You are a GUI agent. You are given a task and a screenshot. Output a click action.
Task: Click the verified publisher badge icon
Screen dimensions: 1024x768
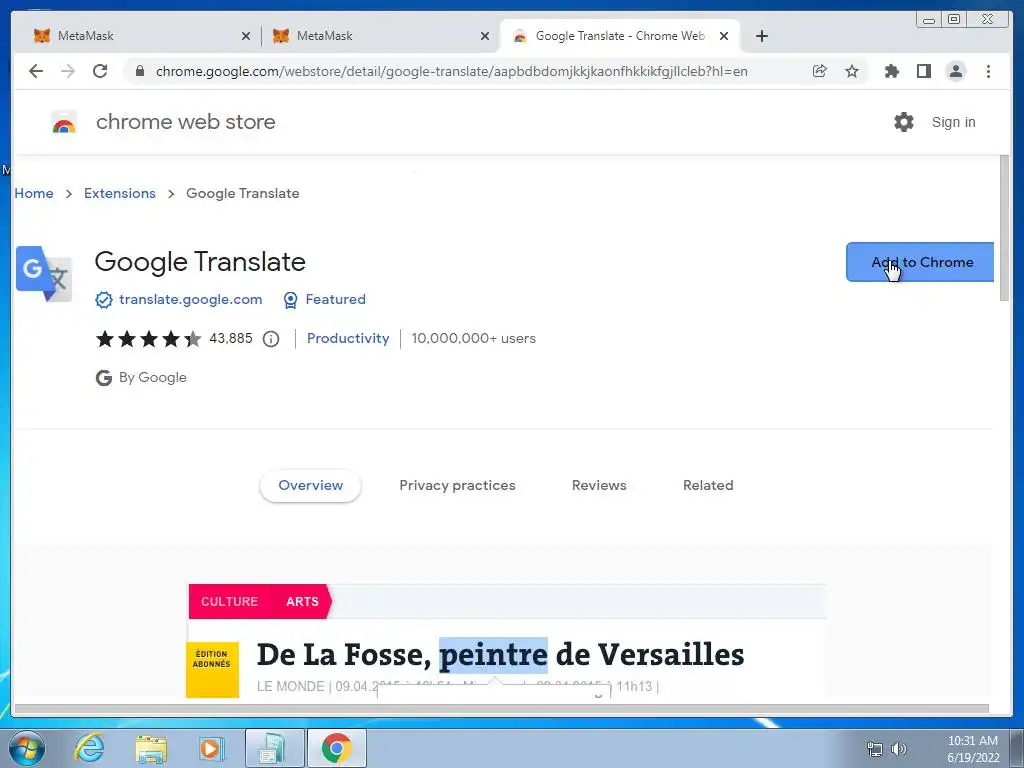(x=104, y=300)
